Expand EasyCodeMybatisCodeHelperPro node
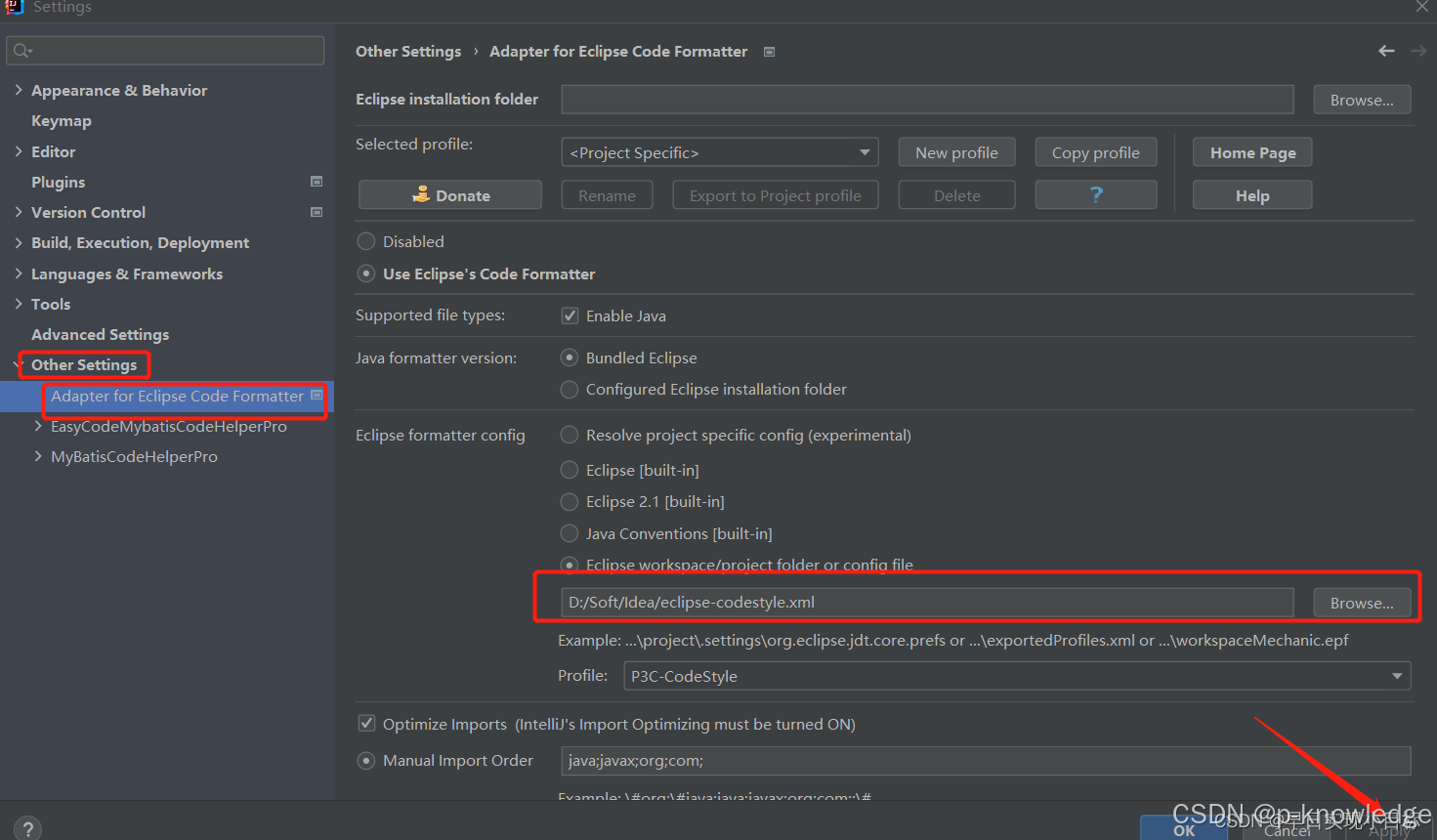 click(x=38, y=426)
